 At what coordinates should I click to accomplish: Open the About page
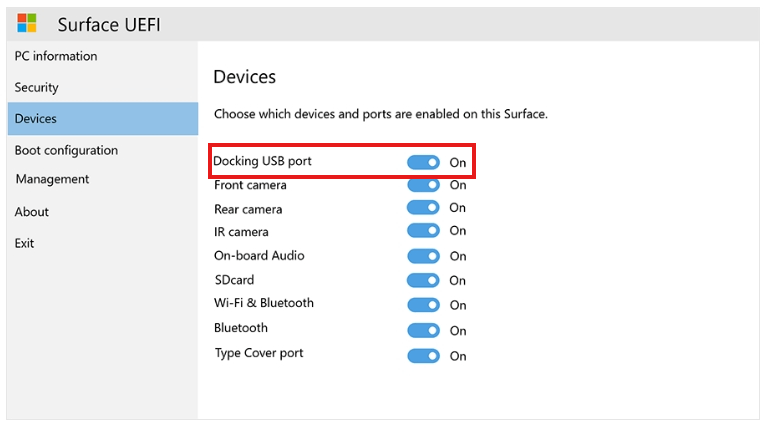pyautogui.click(x=32, y=212)
